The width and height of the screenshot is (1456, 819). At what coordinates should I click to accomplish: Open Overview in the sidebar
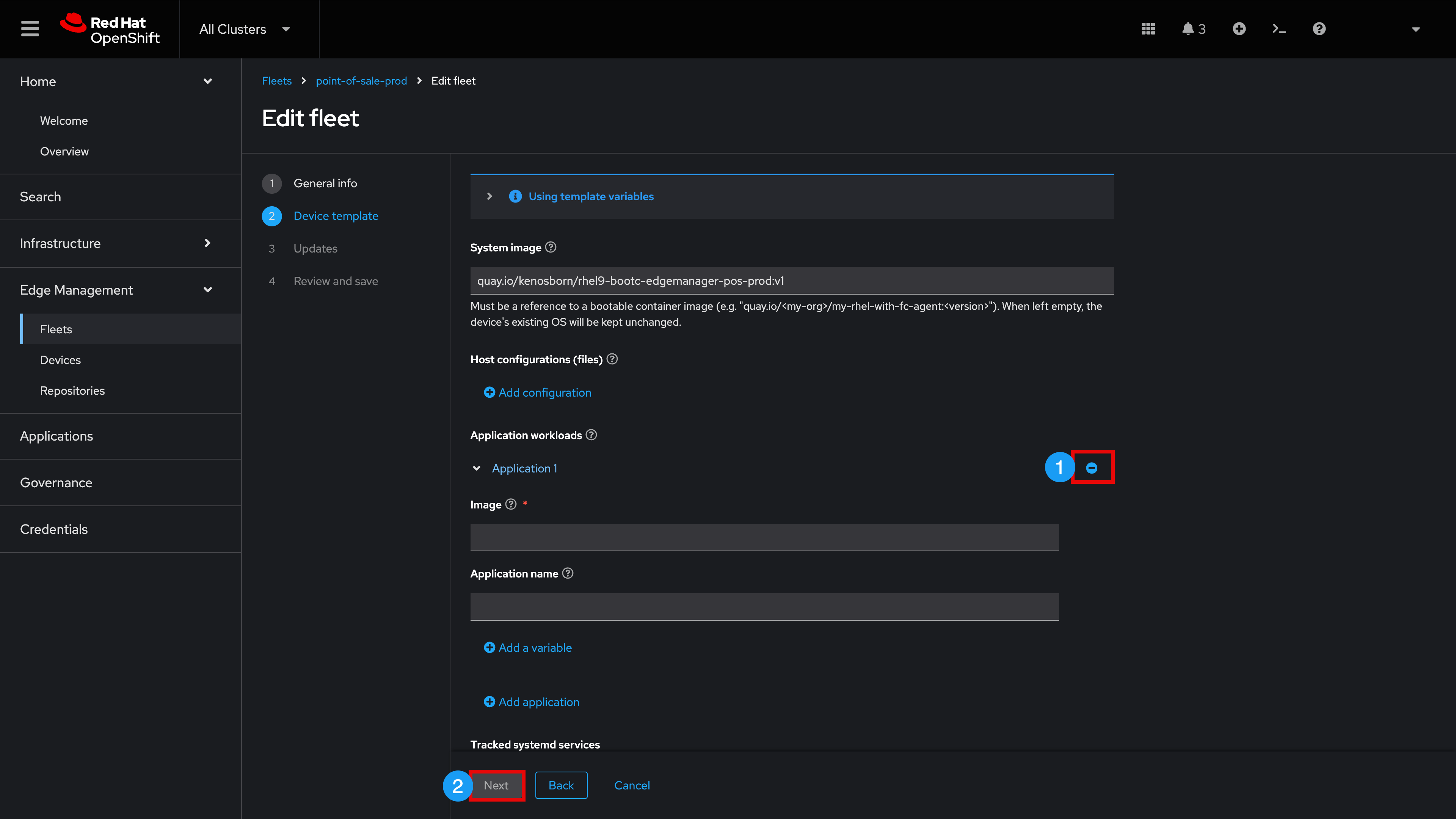tap(64, 152)
